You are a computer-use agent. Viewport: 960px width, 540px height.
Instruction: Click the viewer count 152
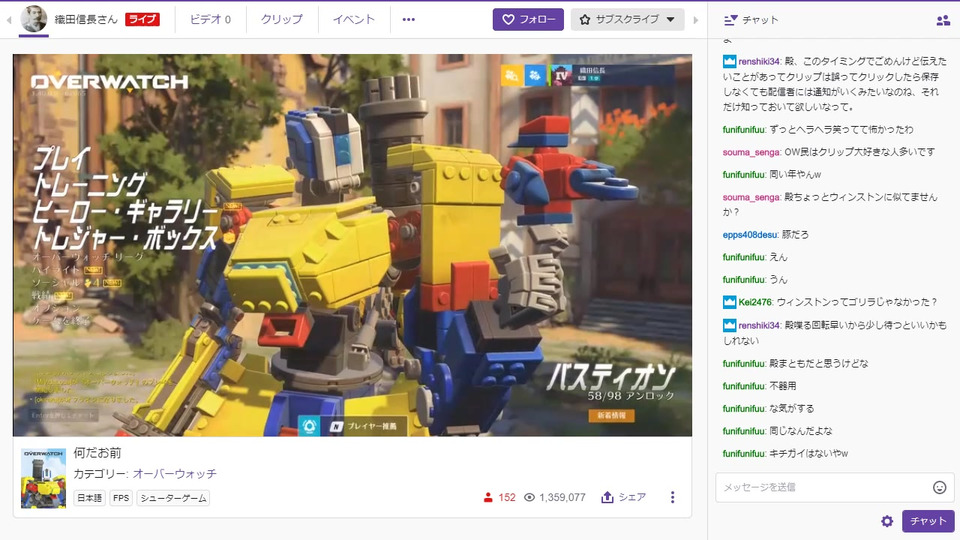click(507, 497)
